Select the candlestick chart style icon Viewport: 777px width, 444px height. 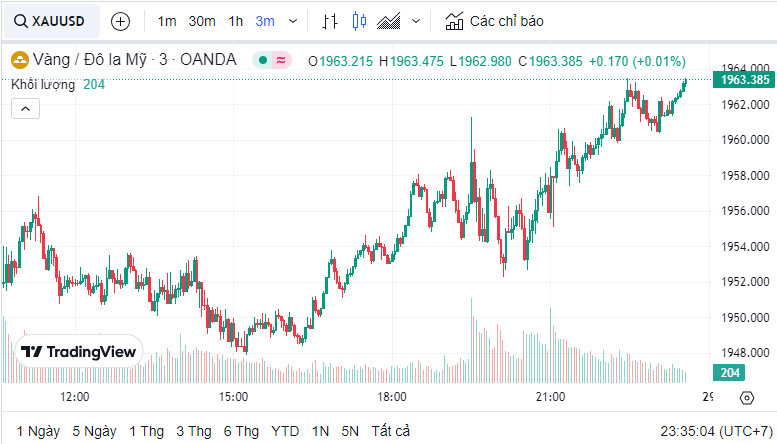360,20
